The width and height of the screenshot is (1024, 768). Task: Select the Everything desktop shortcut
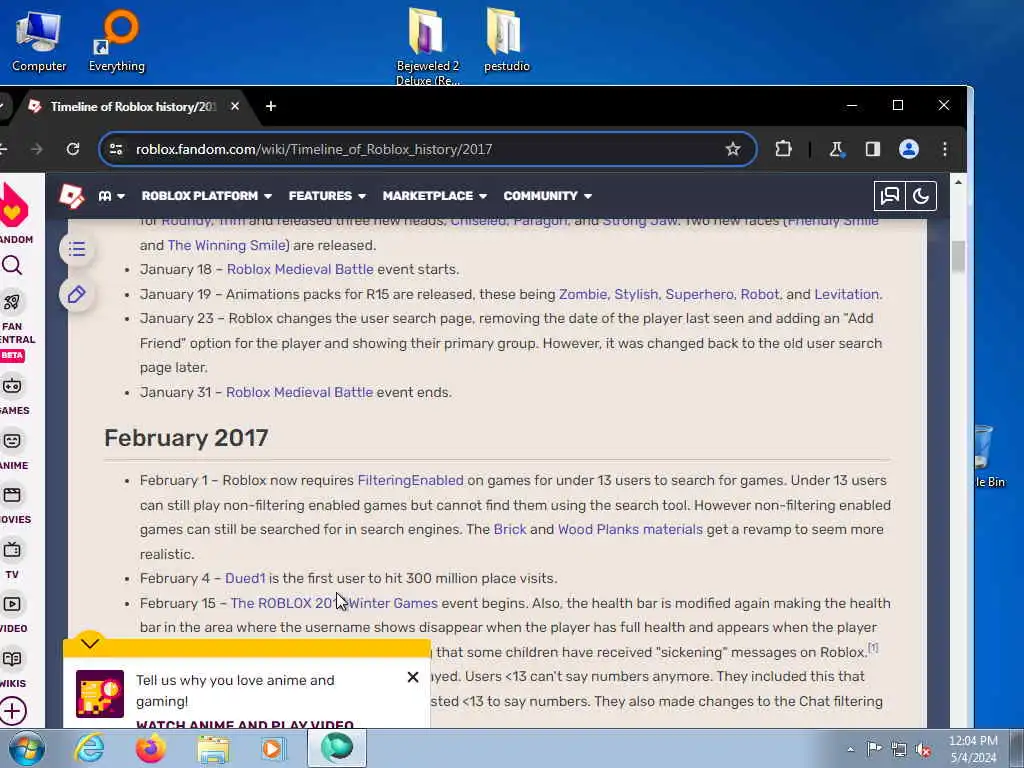click(x=117, y=42)
